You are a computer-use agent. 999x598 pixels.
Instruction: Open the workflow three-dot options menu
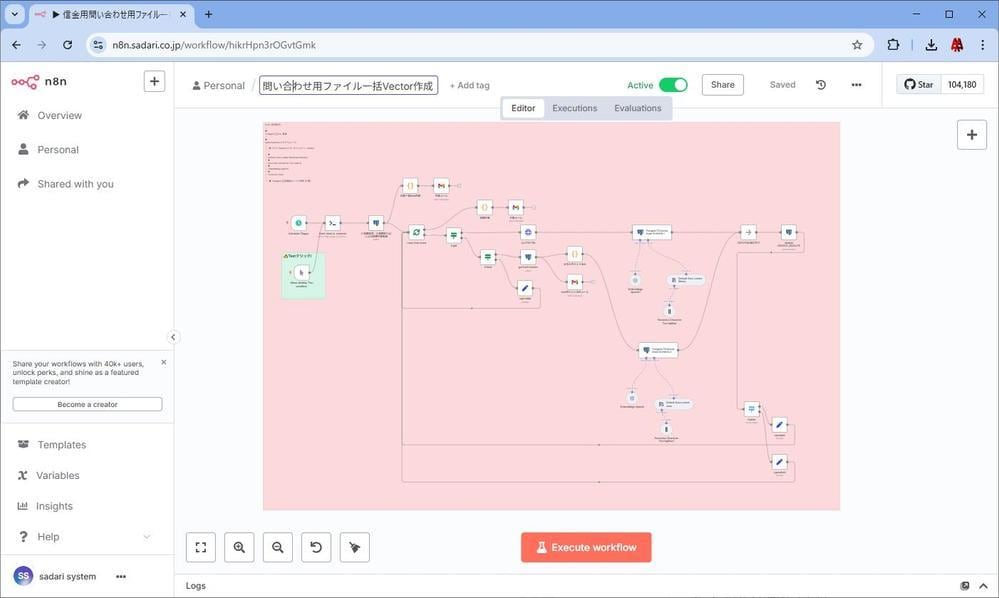856,85
